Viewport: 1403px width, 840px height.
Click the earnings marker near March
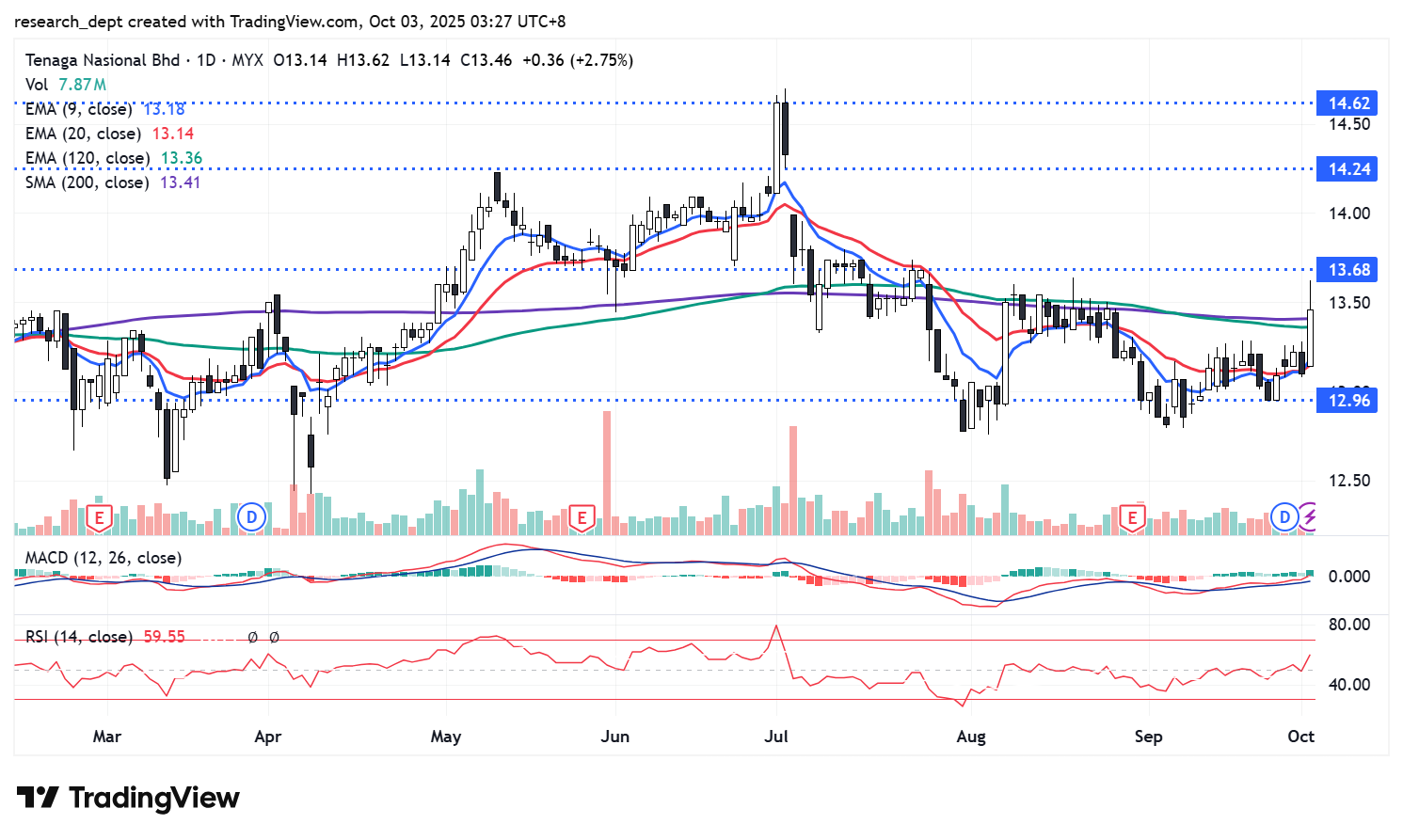pyautogui.click(x=99, y=517)
